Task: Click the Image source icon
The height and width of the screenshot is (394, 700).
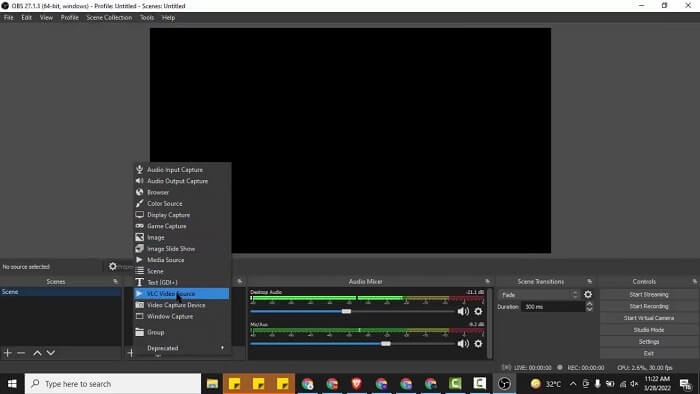Action: [x=140, y=237]
